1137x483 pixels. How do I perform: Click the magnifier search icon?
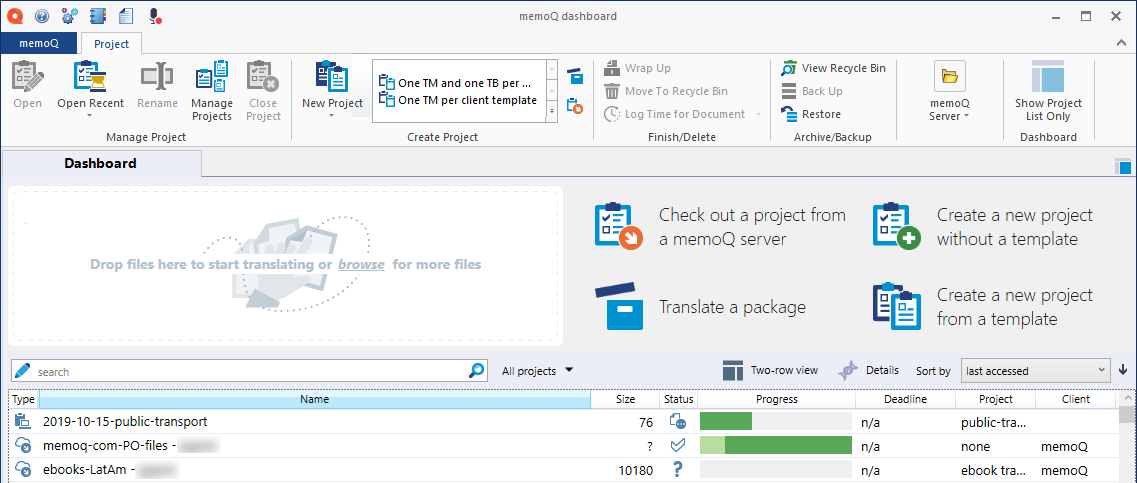(476, 371)
